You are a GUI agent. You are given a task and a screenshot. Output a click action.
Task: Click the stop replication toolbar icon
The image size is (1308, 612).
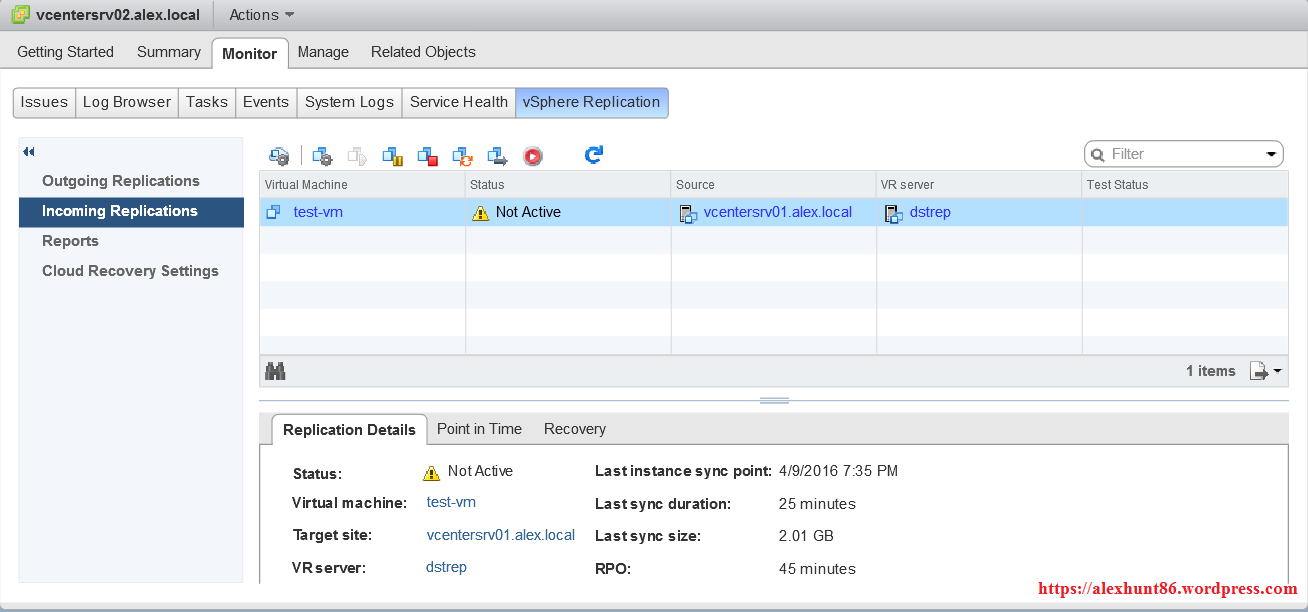point(427,156)
